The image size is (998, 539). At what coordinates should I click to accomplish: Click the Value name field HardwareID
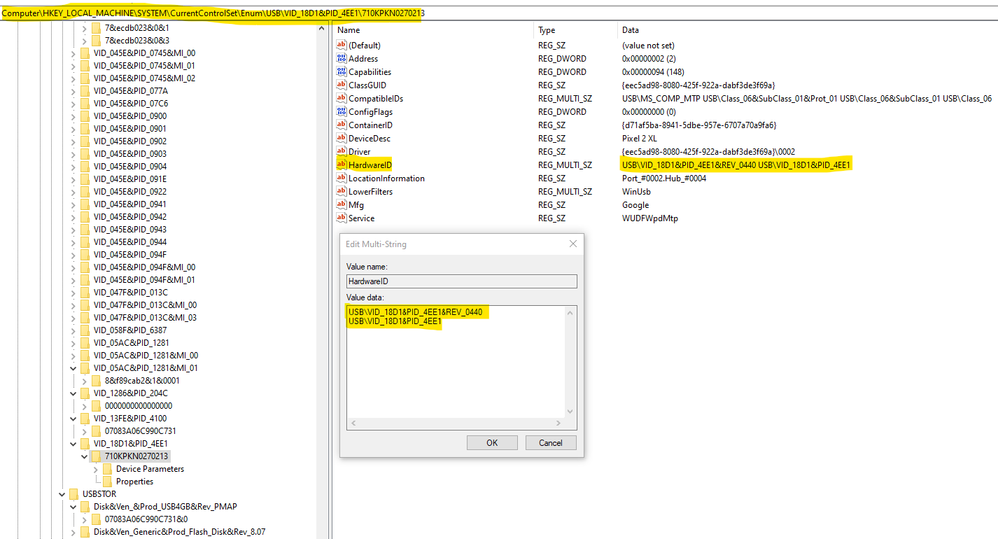click(x=461, y=281)
